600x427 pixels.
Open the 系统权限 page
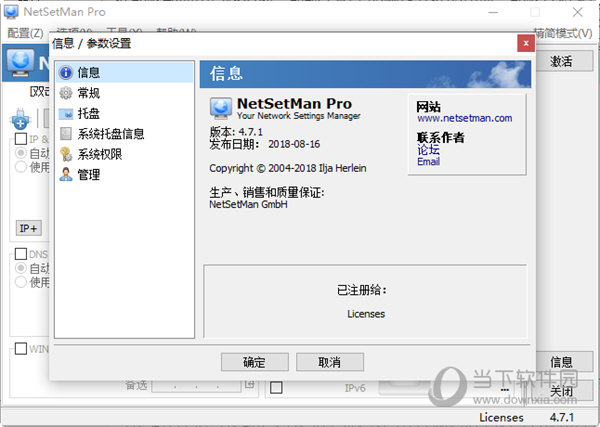(125, 154)
